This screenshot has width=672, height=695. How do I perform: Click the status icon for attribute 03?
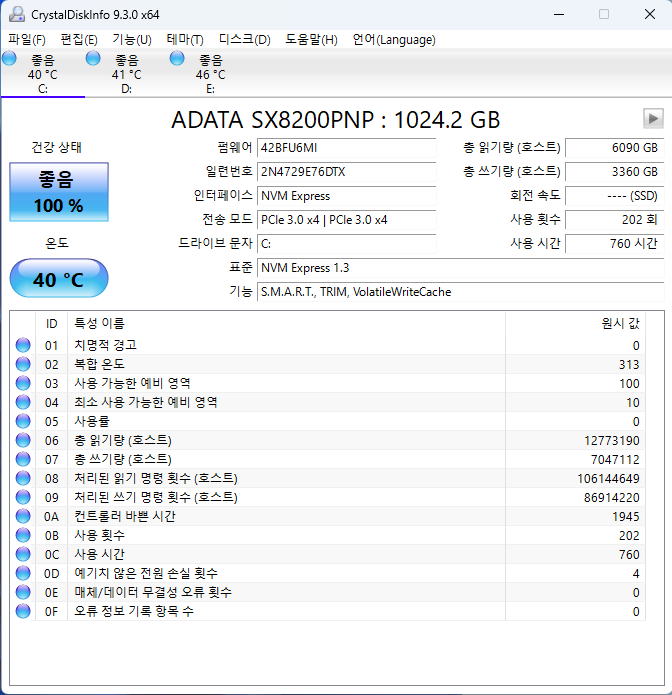tap(23, 383)
